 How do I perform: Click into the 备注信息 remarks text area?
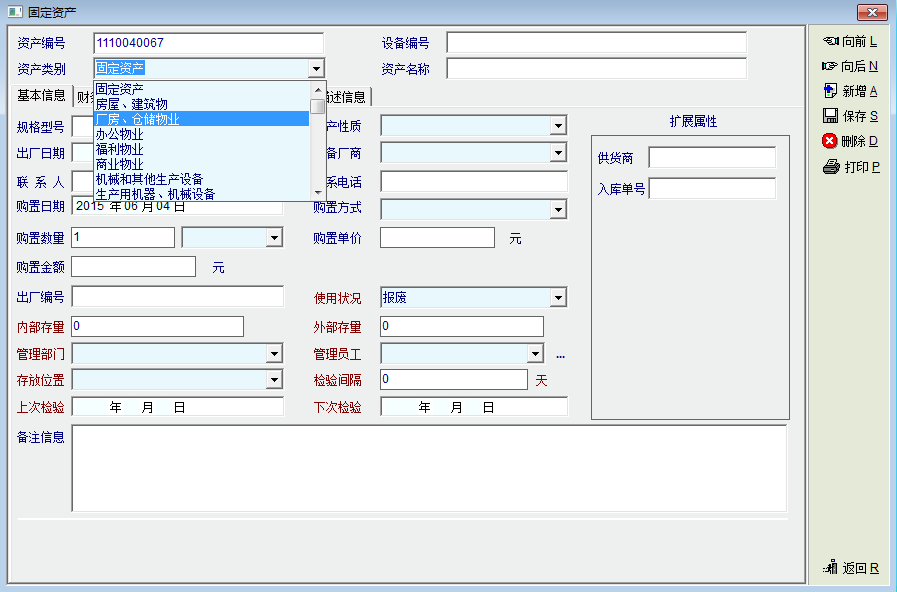(x=429, y=468)
